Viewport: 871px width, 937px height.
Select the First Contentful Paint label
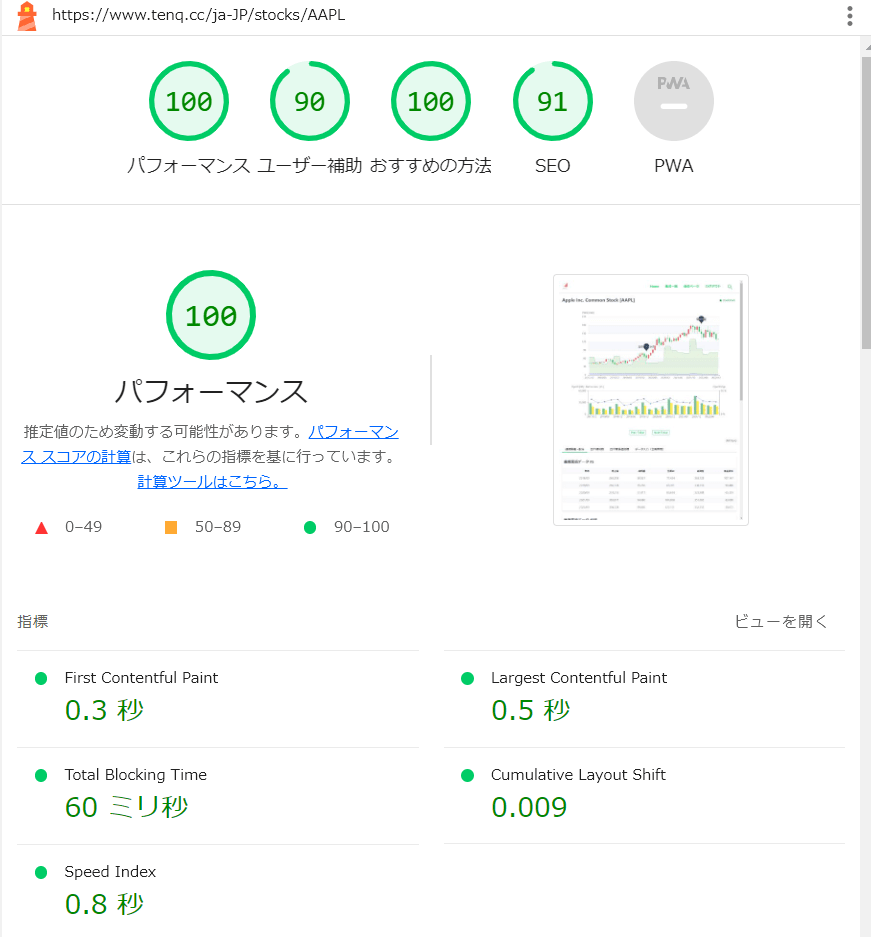click(x=141, y=678)
